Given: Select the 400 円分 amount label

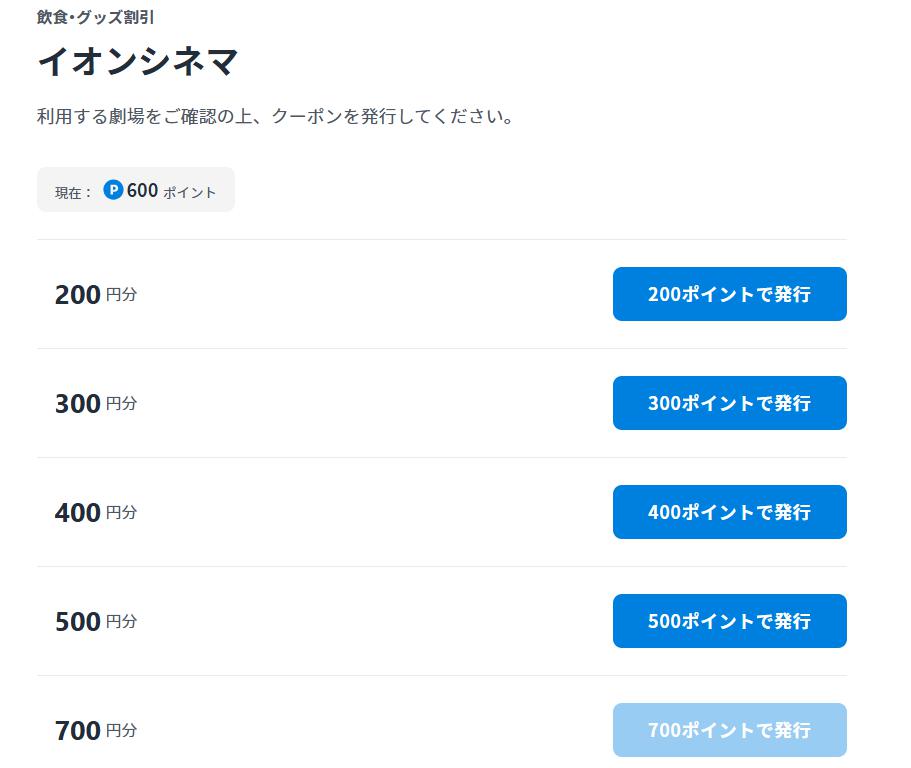Looking at the screenshot, I should tap(96, 512).
